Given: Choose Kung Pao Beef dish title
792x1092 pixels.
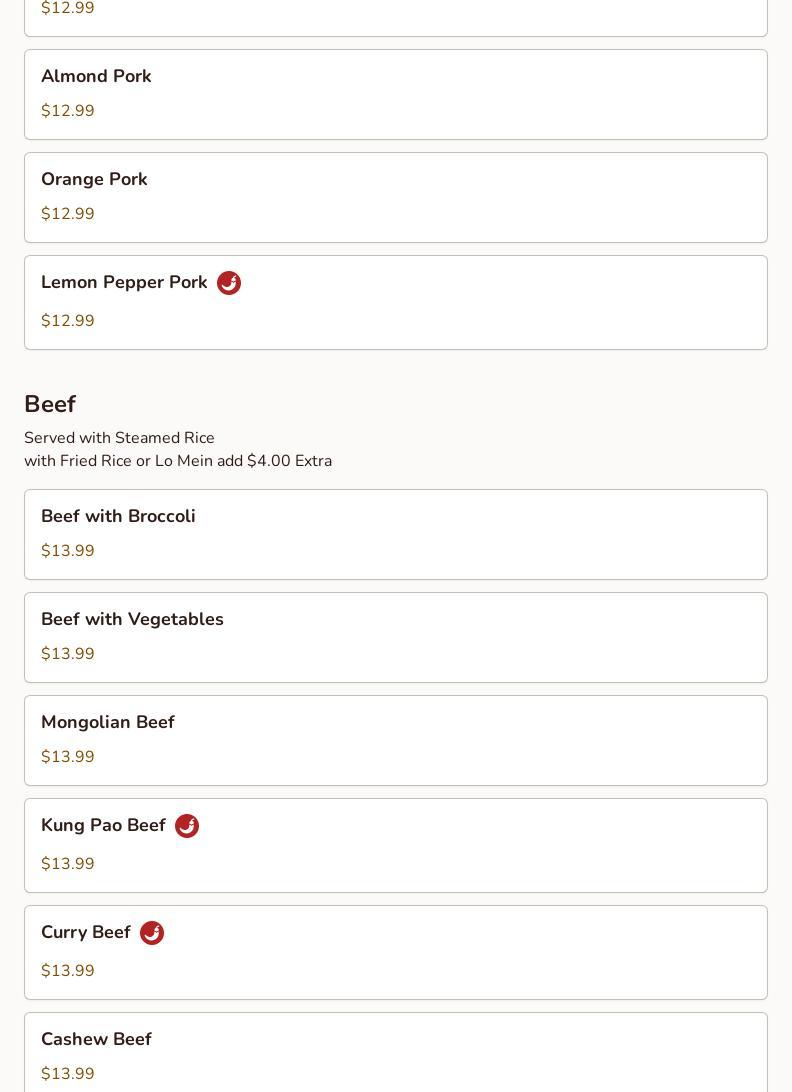Looking at the screenshot, I should pos(103,825).
